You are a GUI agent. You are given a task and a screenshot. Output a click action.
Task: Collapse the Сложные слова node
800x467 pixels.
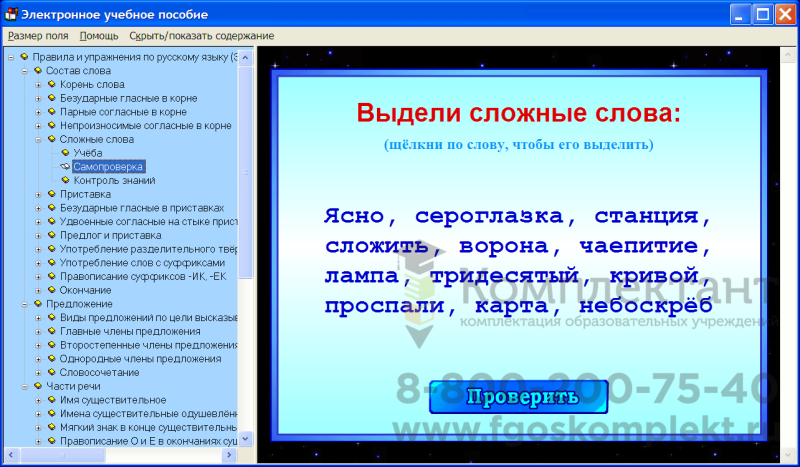coord(38,139)
